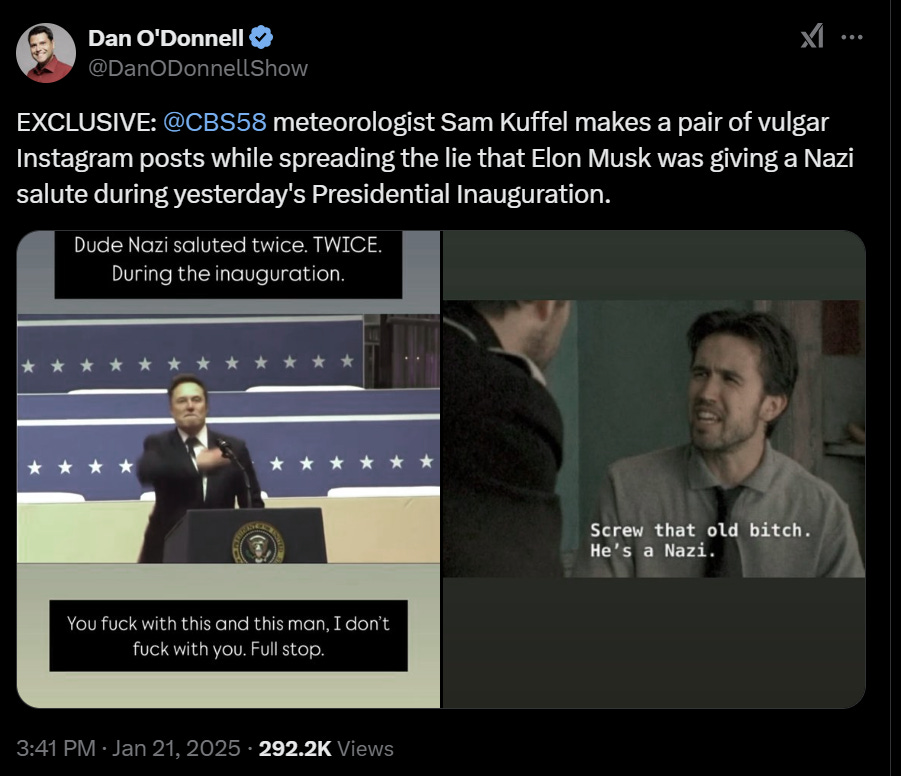Follow the @CBS58 mention link
This screenshot has width=901, height=776.
[x=215, y=122]
